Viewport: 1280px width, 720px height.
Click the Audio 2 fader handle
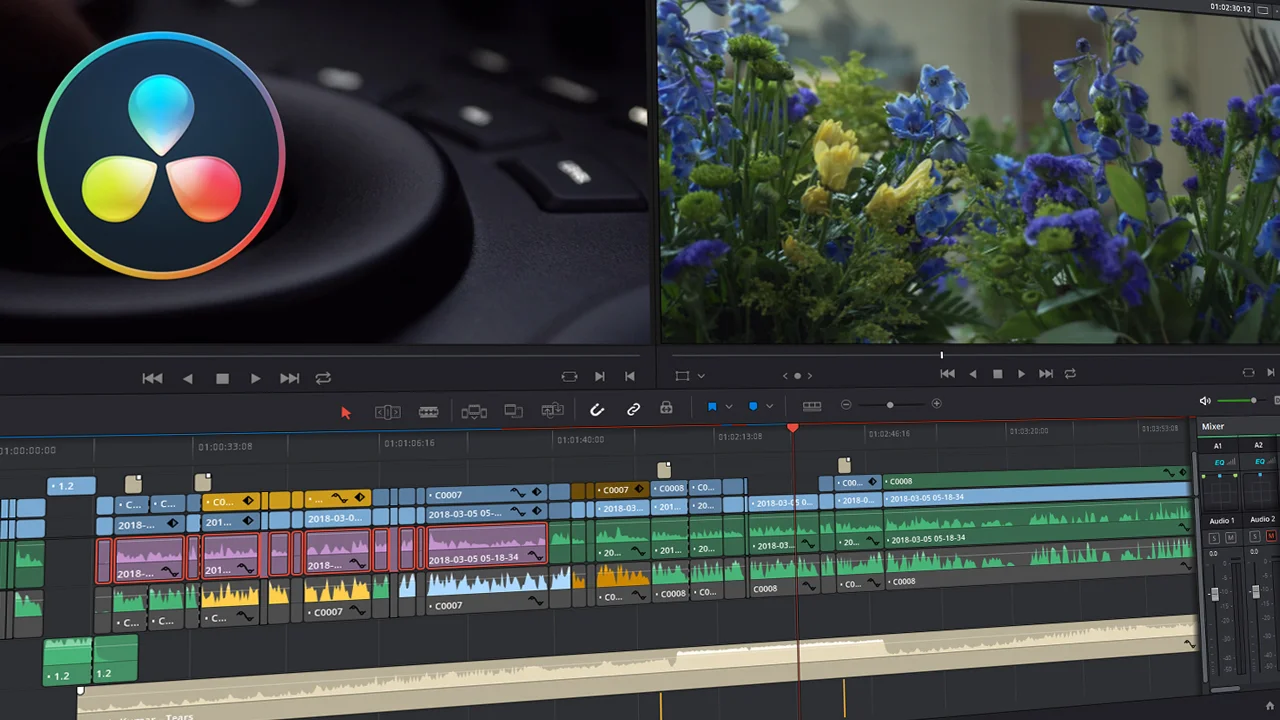pyautogui.click(x=1256, y=592)
